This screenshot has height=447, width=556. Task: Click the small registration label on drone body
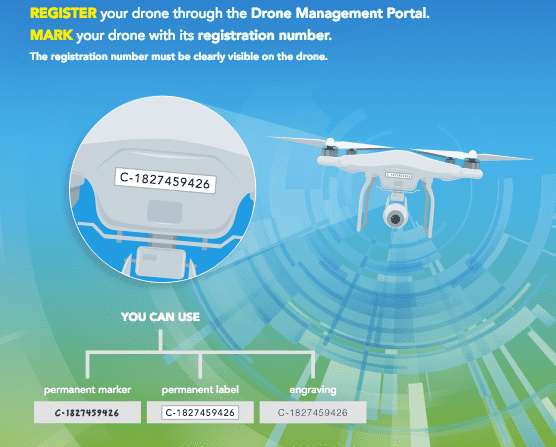click(399, 175)
